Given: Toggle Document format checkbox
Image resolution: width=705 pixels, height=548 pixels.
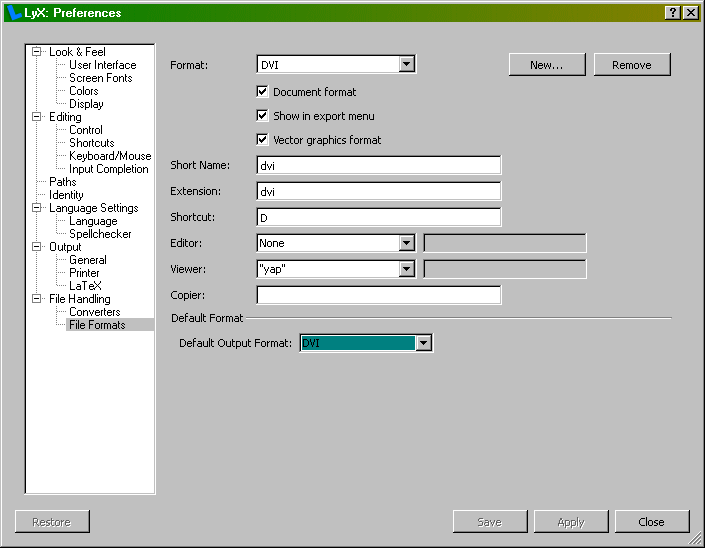Looking at the screenshot, I should pos(262,92).
